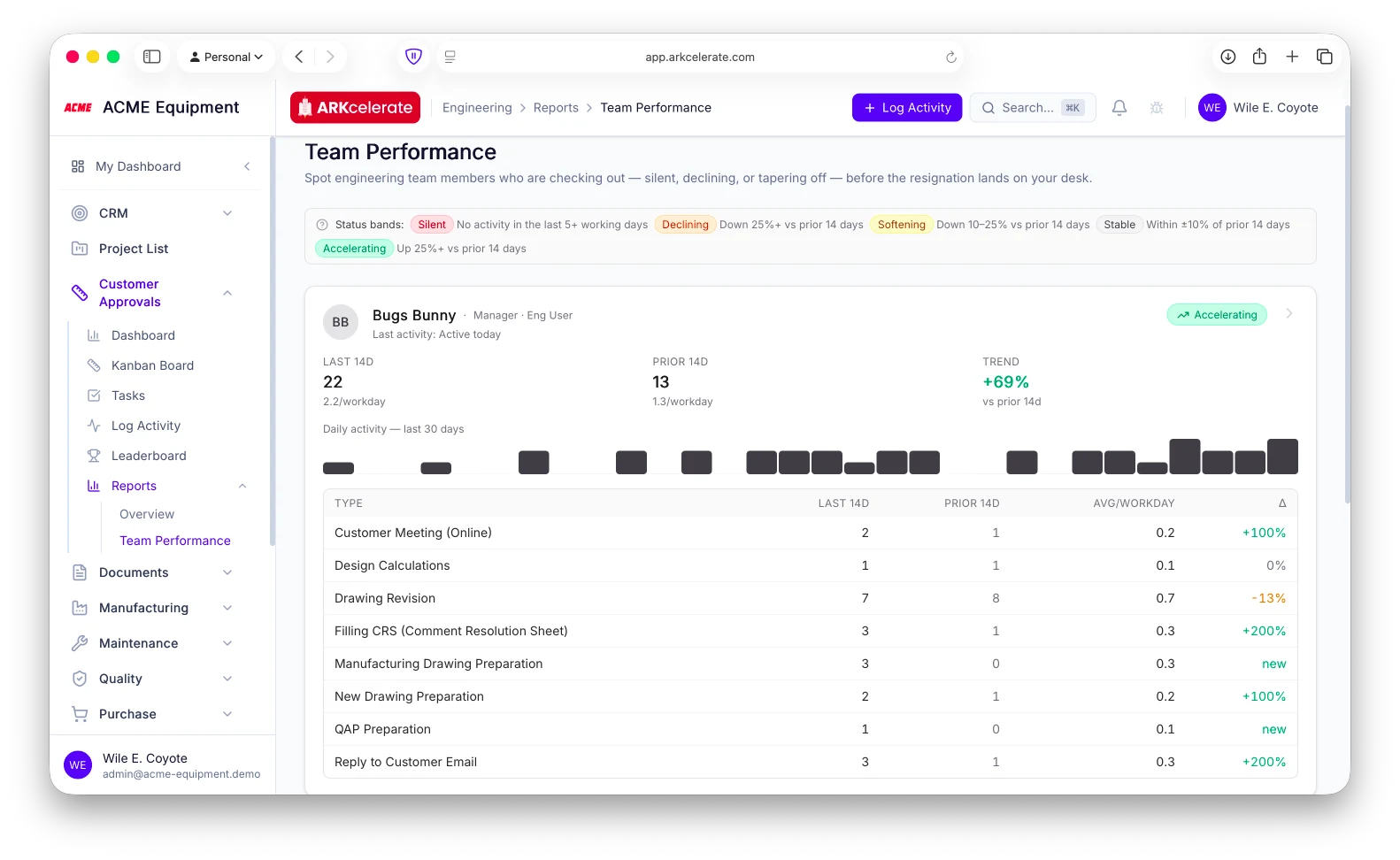Open the Bitwarden shield extension icon
The width and height of the screenshot is (1400, 860).
tap(413, 57)
